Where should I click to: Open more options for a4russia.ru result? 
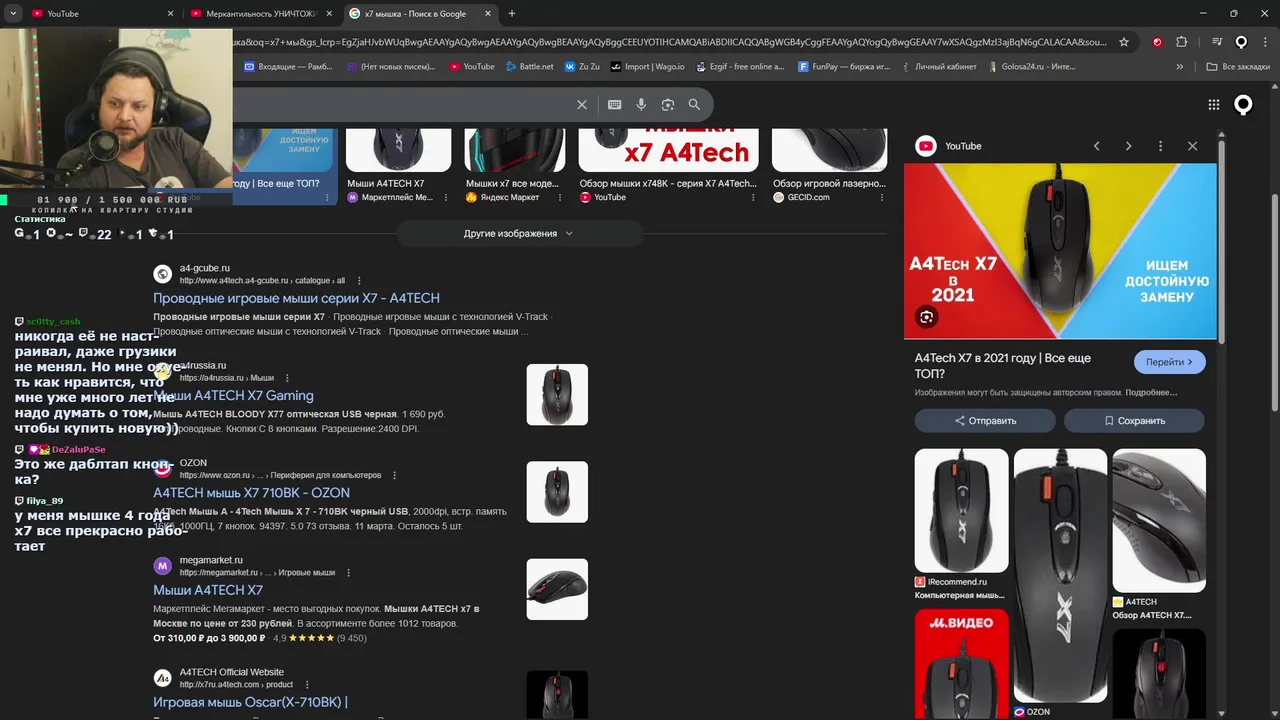click(x=287, y=378)
